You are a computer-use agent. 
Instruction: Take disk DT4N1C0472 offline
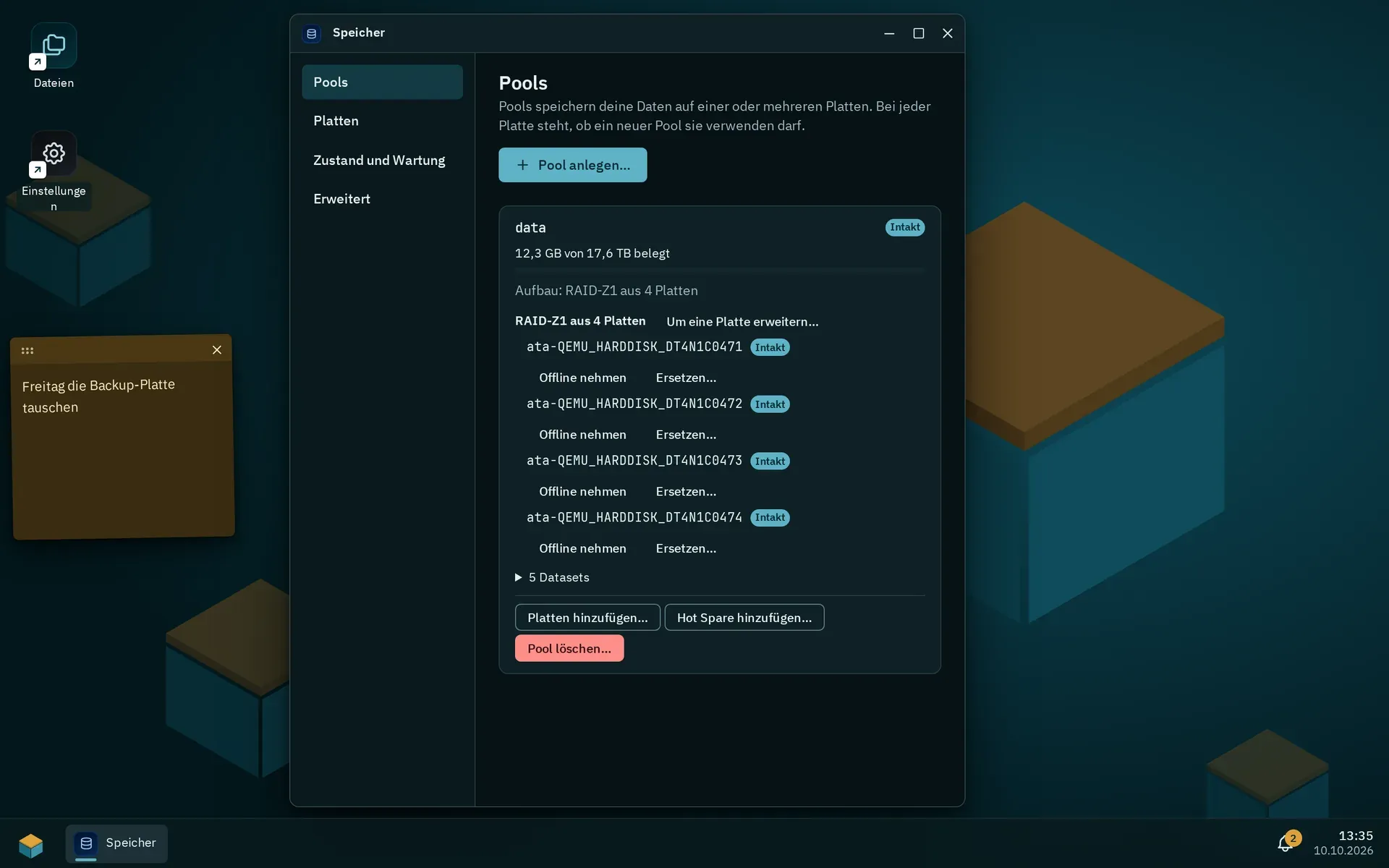tap(582, 435)
